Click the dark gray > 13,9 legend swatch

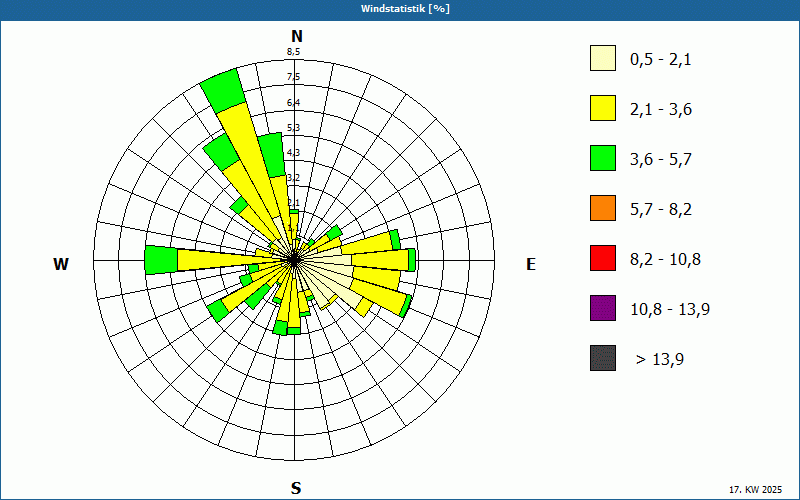(603, 358)
